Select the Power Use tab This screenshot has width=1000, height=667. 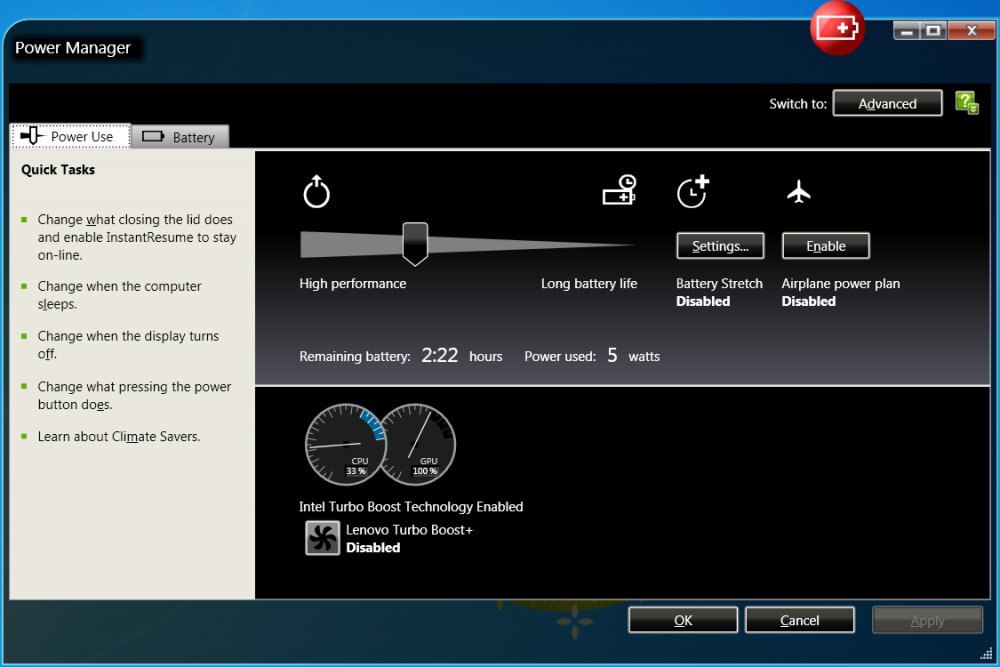70,136
